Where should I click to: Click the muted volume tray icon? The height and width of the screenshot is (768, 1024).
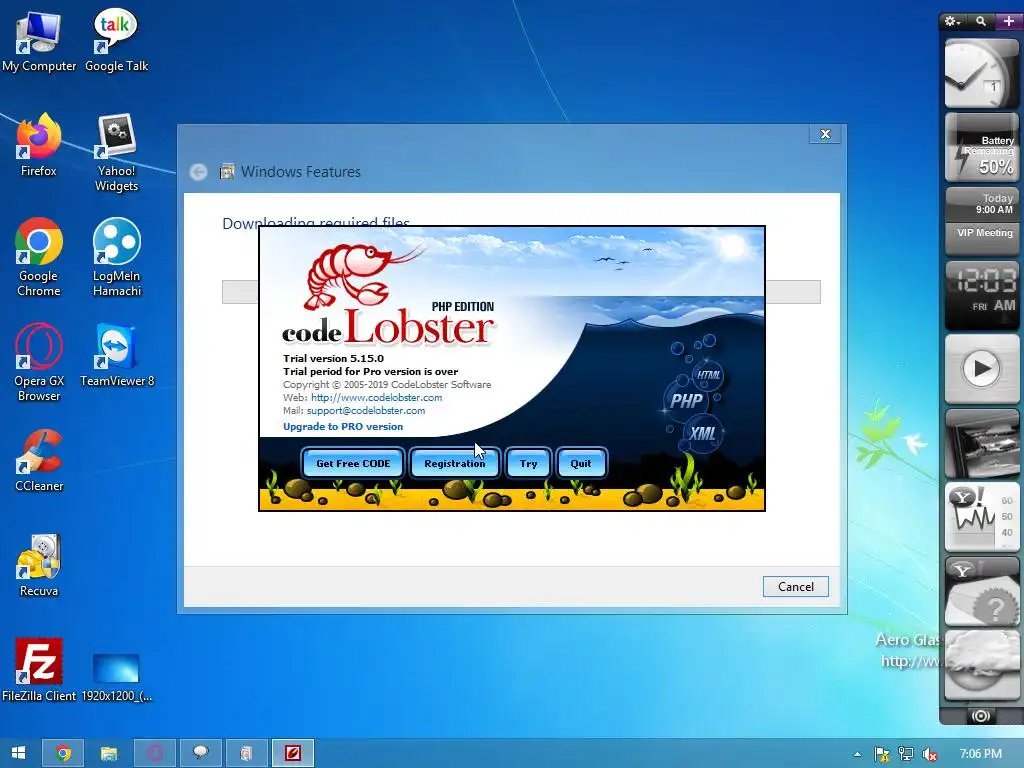pyautogui.click(x=930, y=754)
